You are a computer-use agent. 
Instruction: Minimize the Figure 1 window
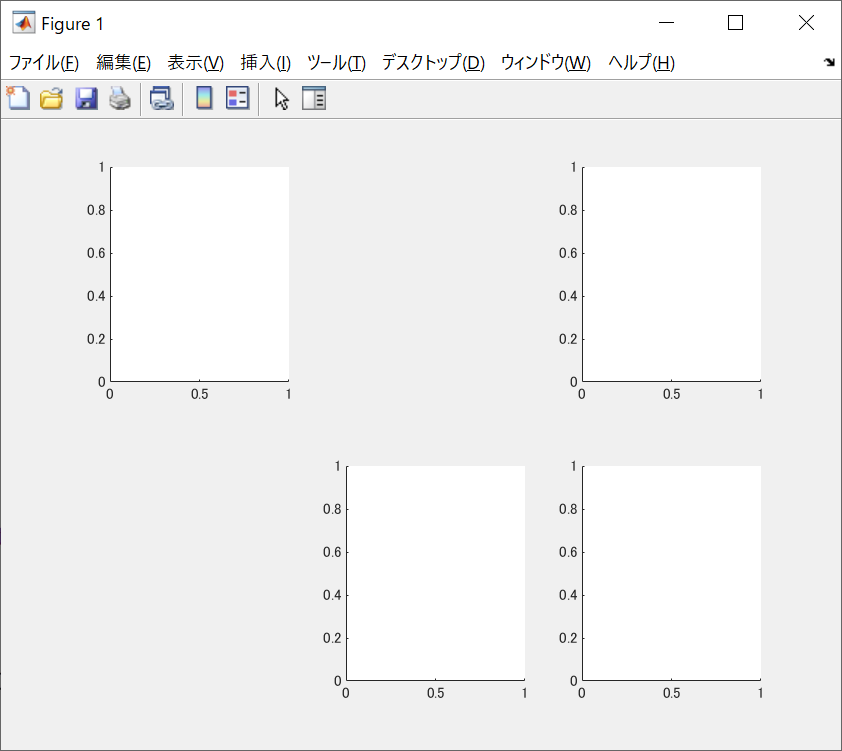666,23
